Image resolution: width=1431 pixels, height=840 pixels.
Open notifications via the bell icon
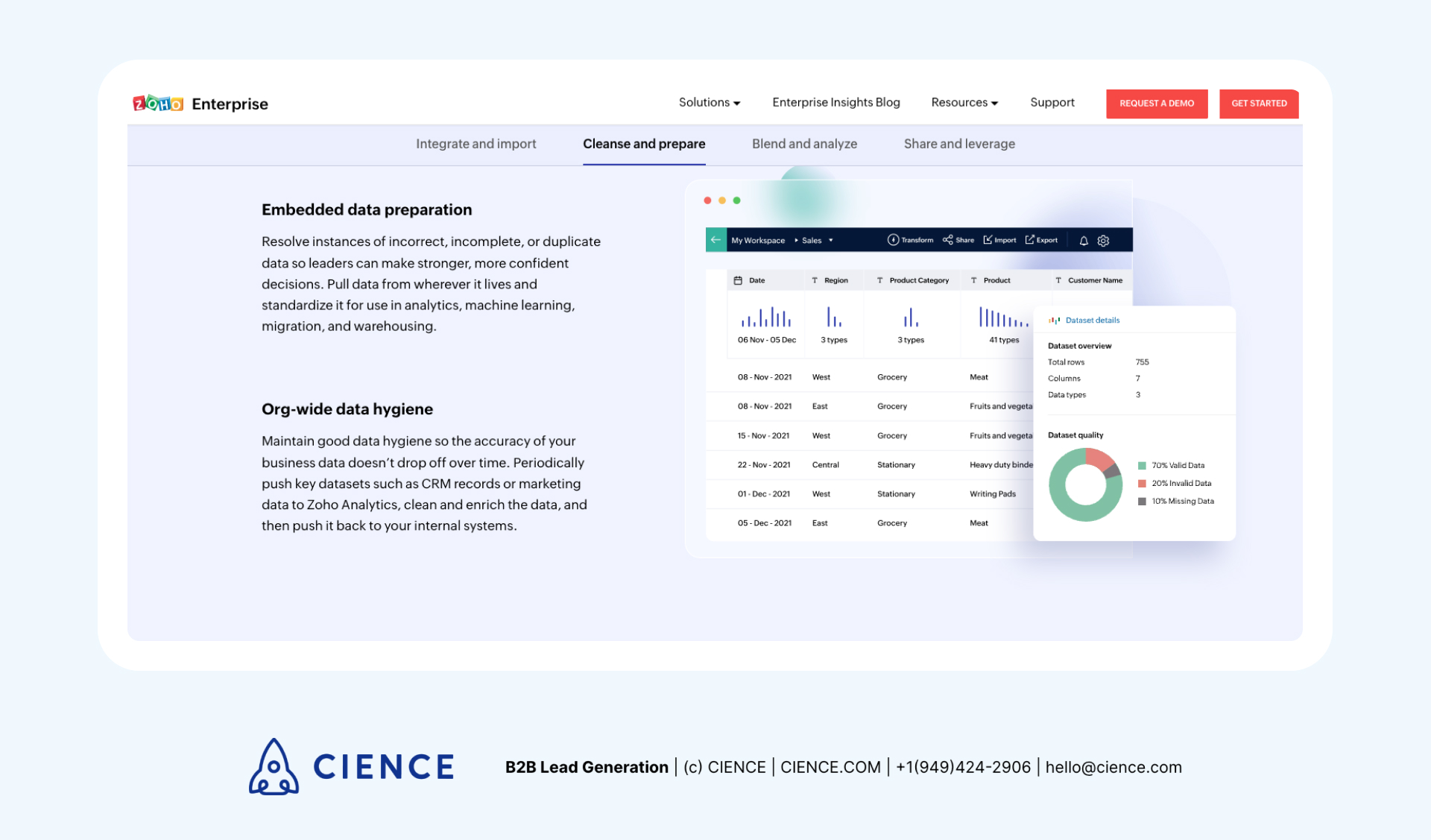point(1084,240)
